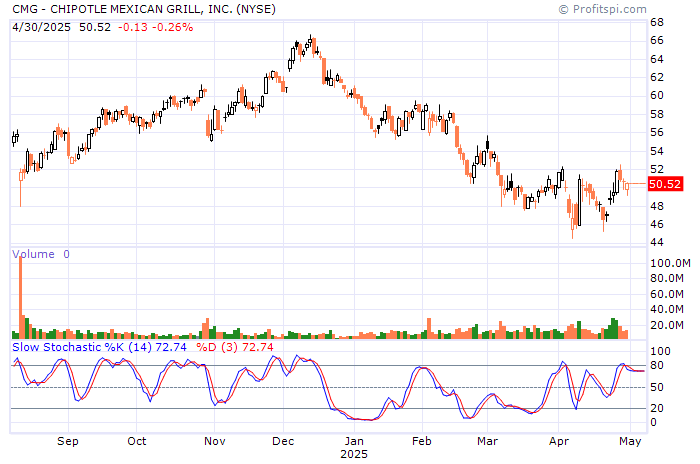This screenshot has height=464, width=700.
Task: Click the 0 stochastic axis label
Action: pyautogui.click(x=654, y=422)
